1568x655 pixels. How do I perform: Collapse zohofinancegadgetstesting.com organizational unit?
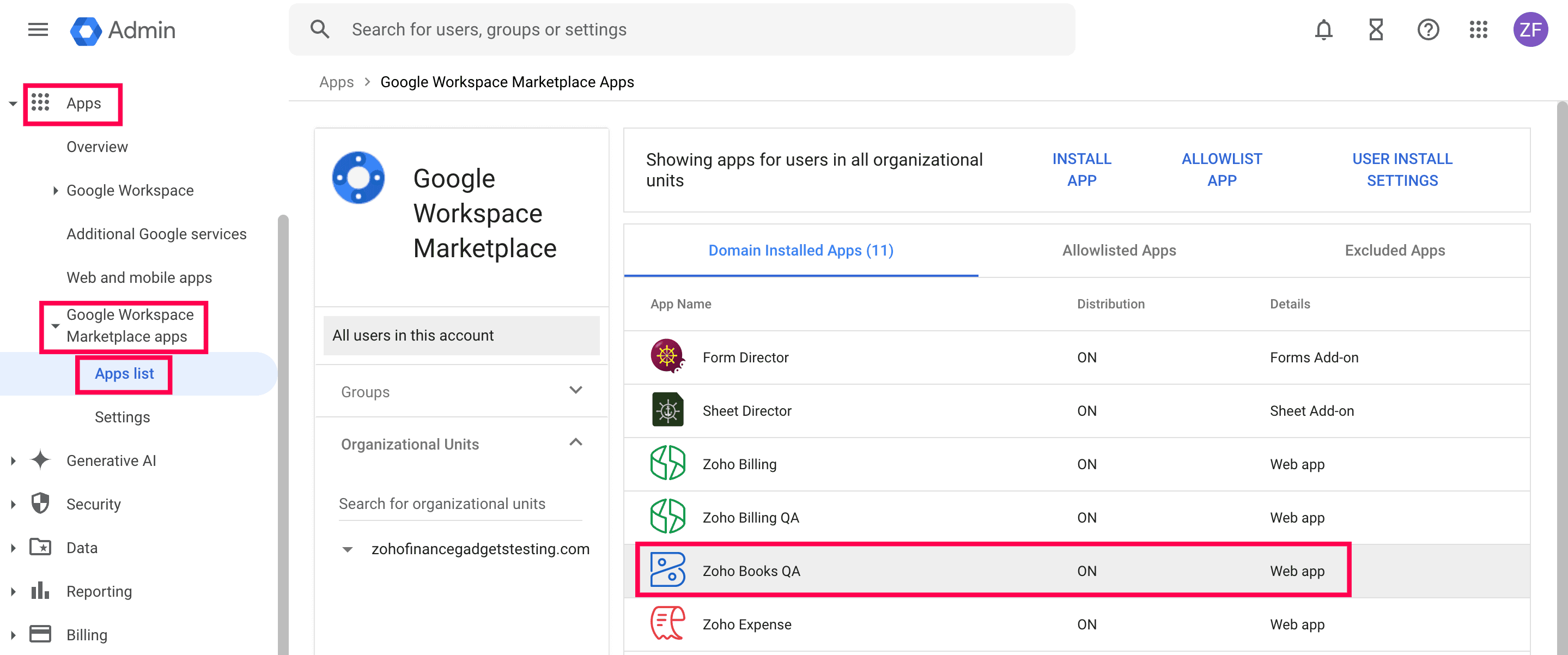point(348,549)
